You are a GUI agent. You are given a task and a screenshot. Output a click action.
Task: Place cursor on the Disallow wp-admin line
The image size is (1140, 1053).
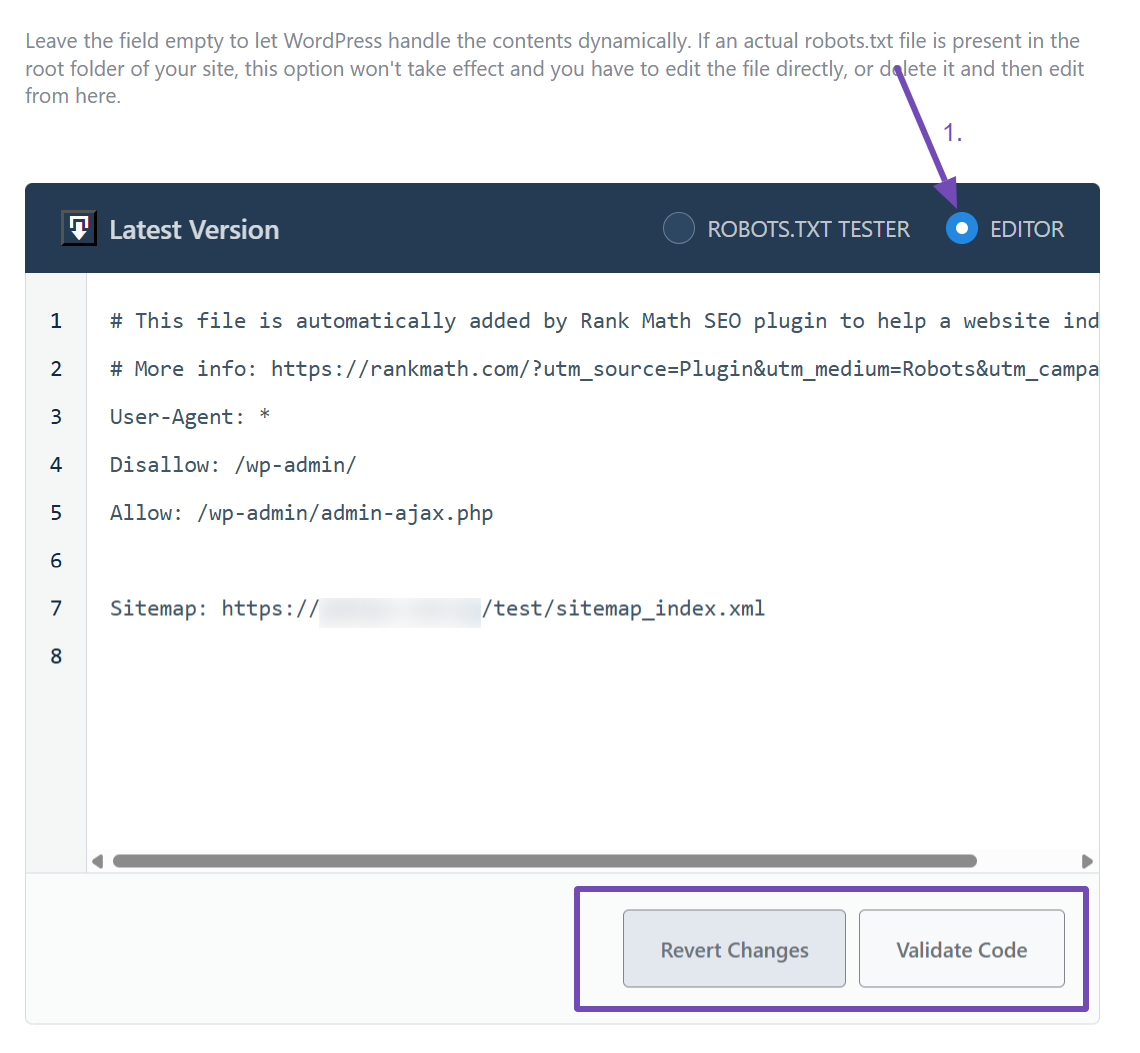[233, 464]
